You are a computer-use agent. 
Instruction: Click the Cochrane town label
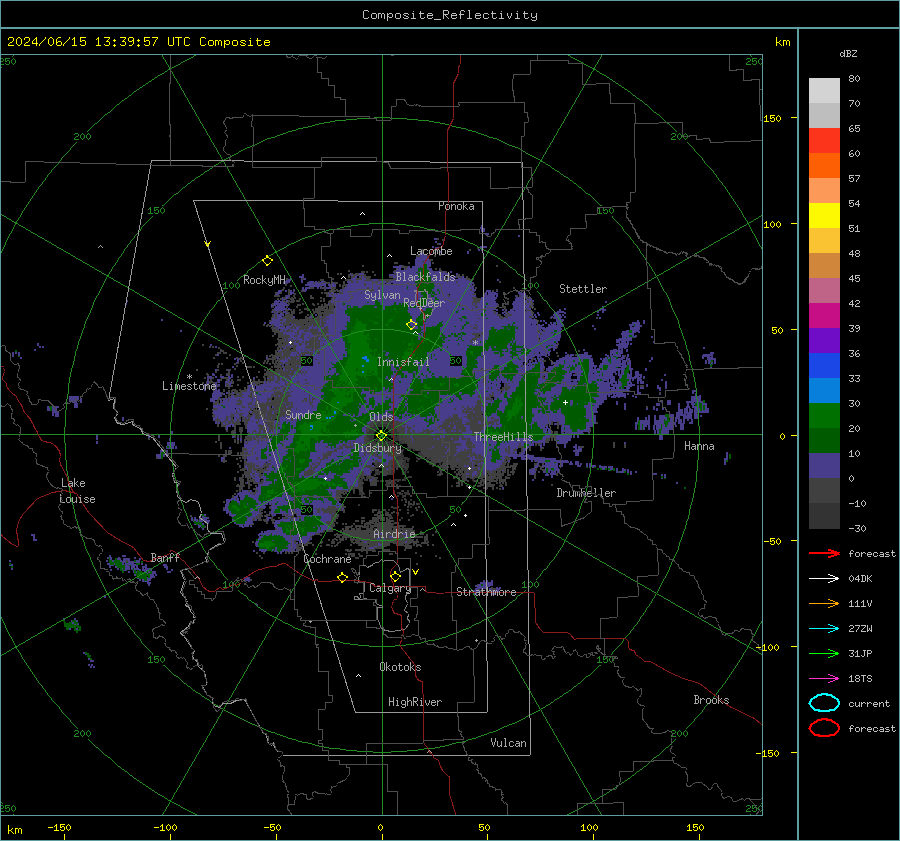327,559
